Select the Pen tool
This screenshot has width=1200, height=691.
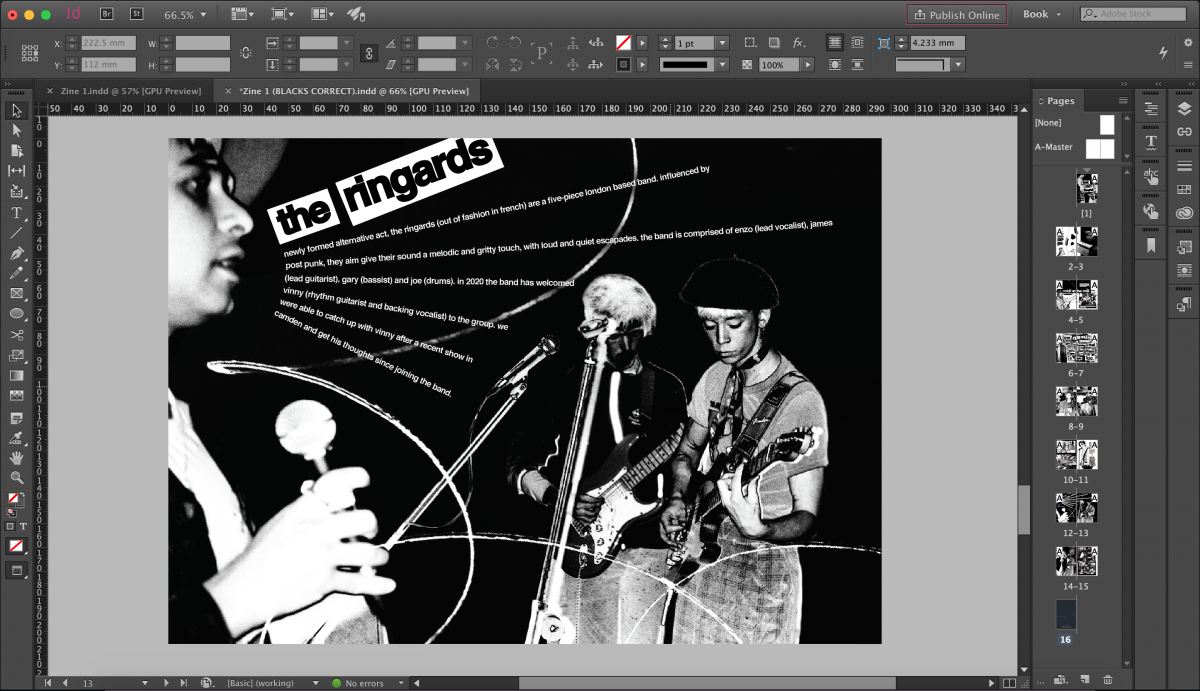click(17, 252)
